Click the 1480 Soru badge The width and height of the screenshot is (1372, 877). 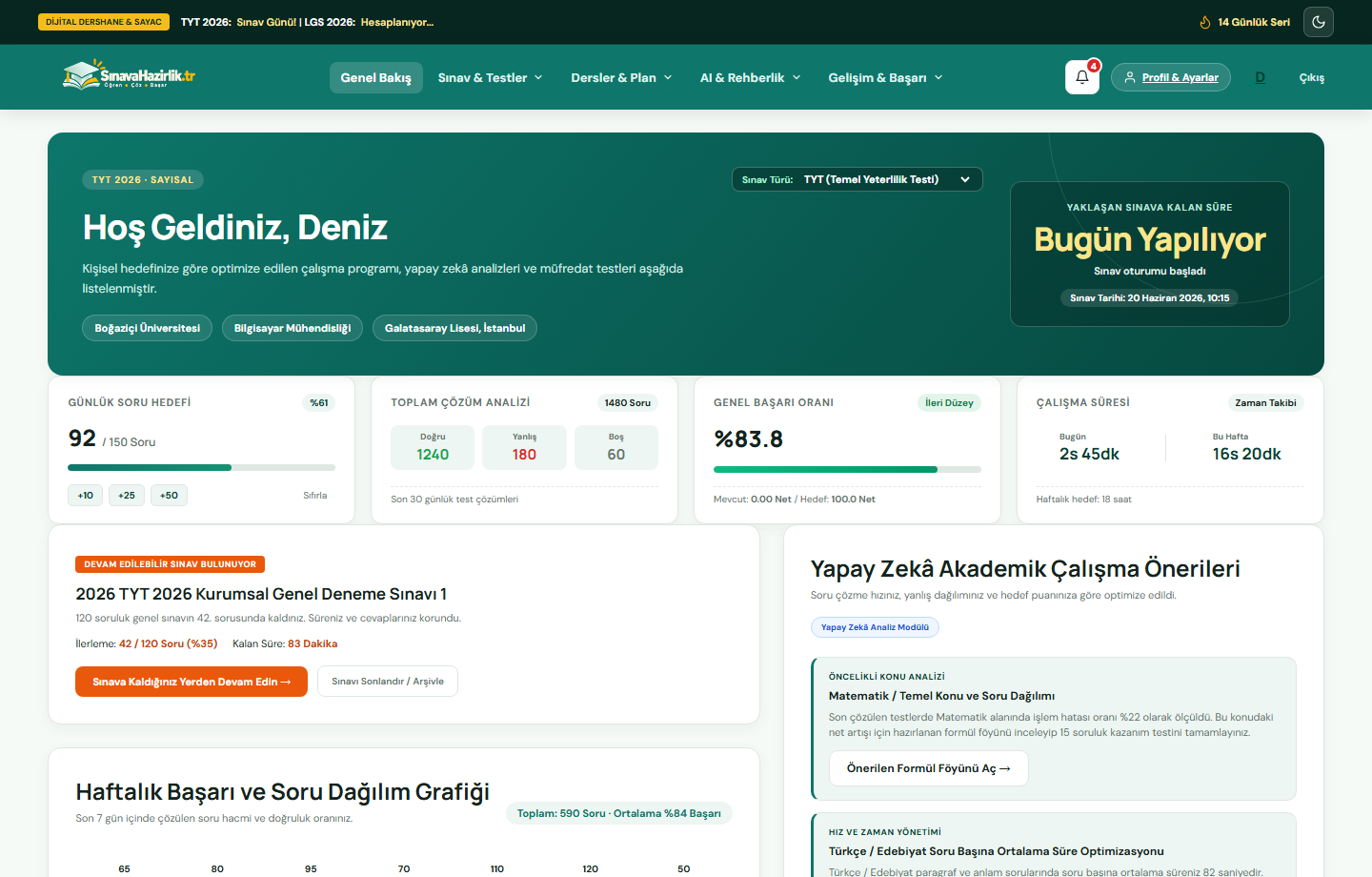pyautogui.click(x=628, y=402)
